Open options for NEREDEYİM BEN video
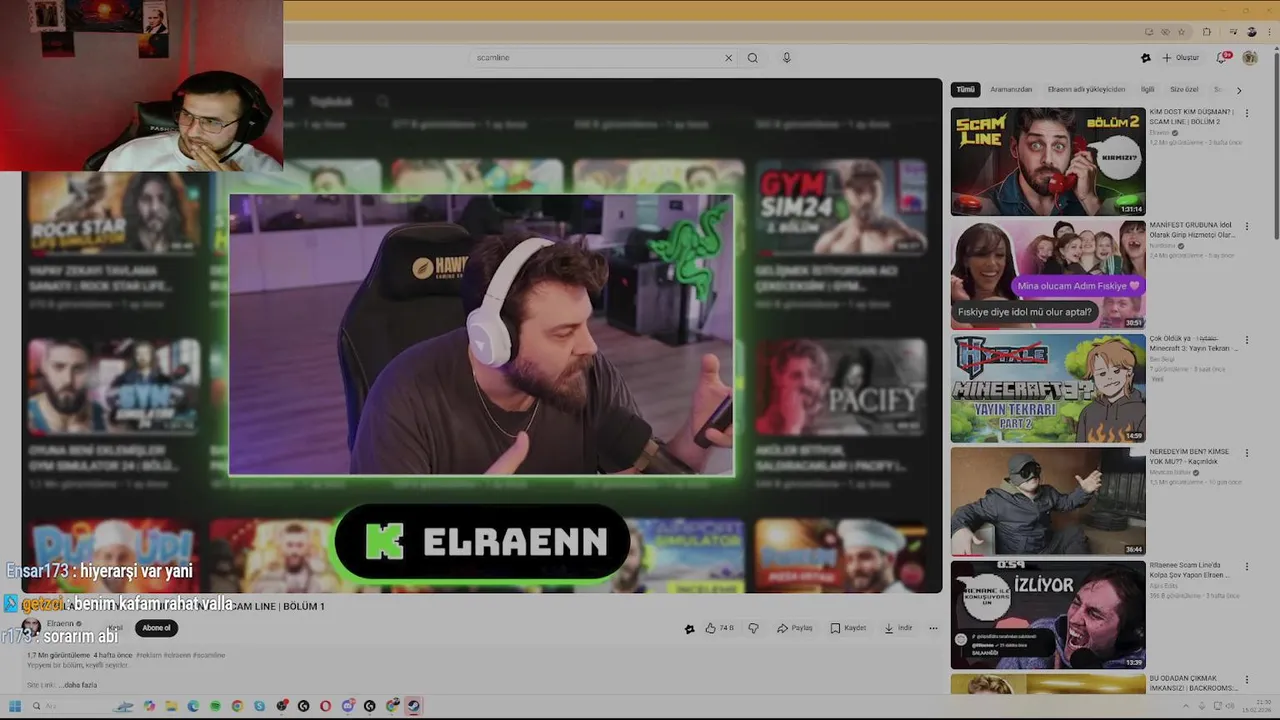The width and height of the screenshot is (1280, 720). (1246, 453)
